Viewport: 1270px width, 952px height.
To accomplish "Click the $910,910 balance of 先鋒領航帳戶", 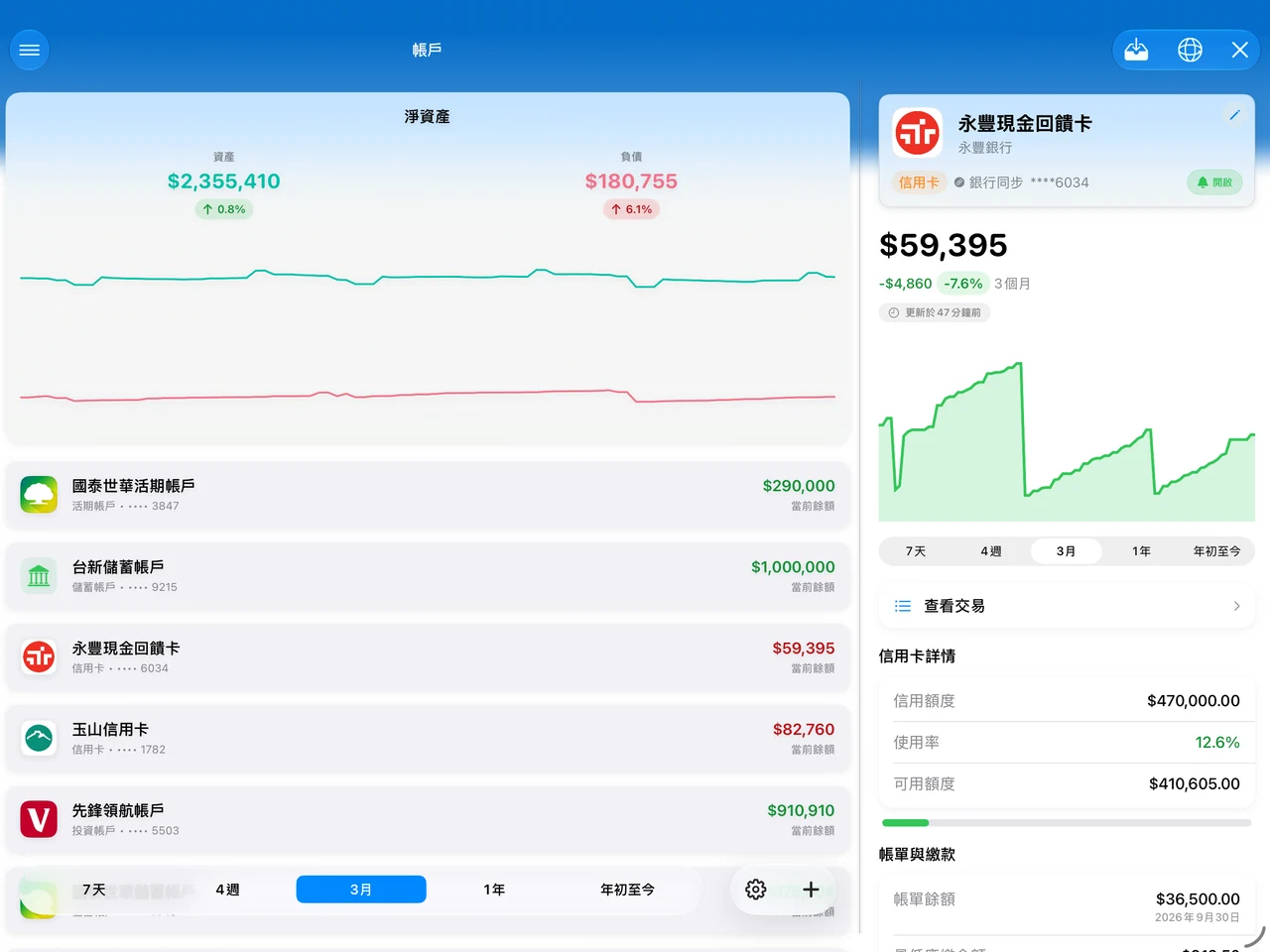I will tap(801, 811).
